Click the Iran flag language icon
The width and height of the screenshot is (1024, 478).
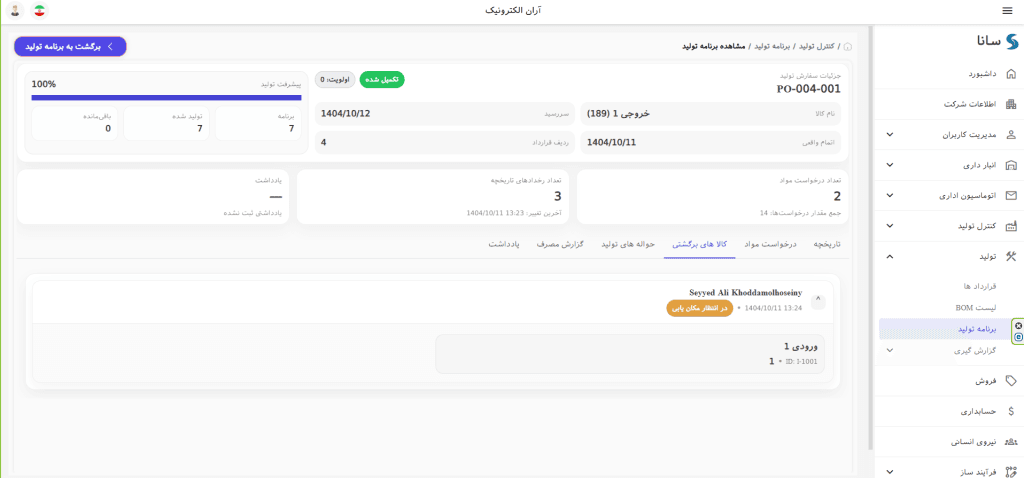point(40,11)
